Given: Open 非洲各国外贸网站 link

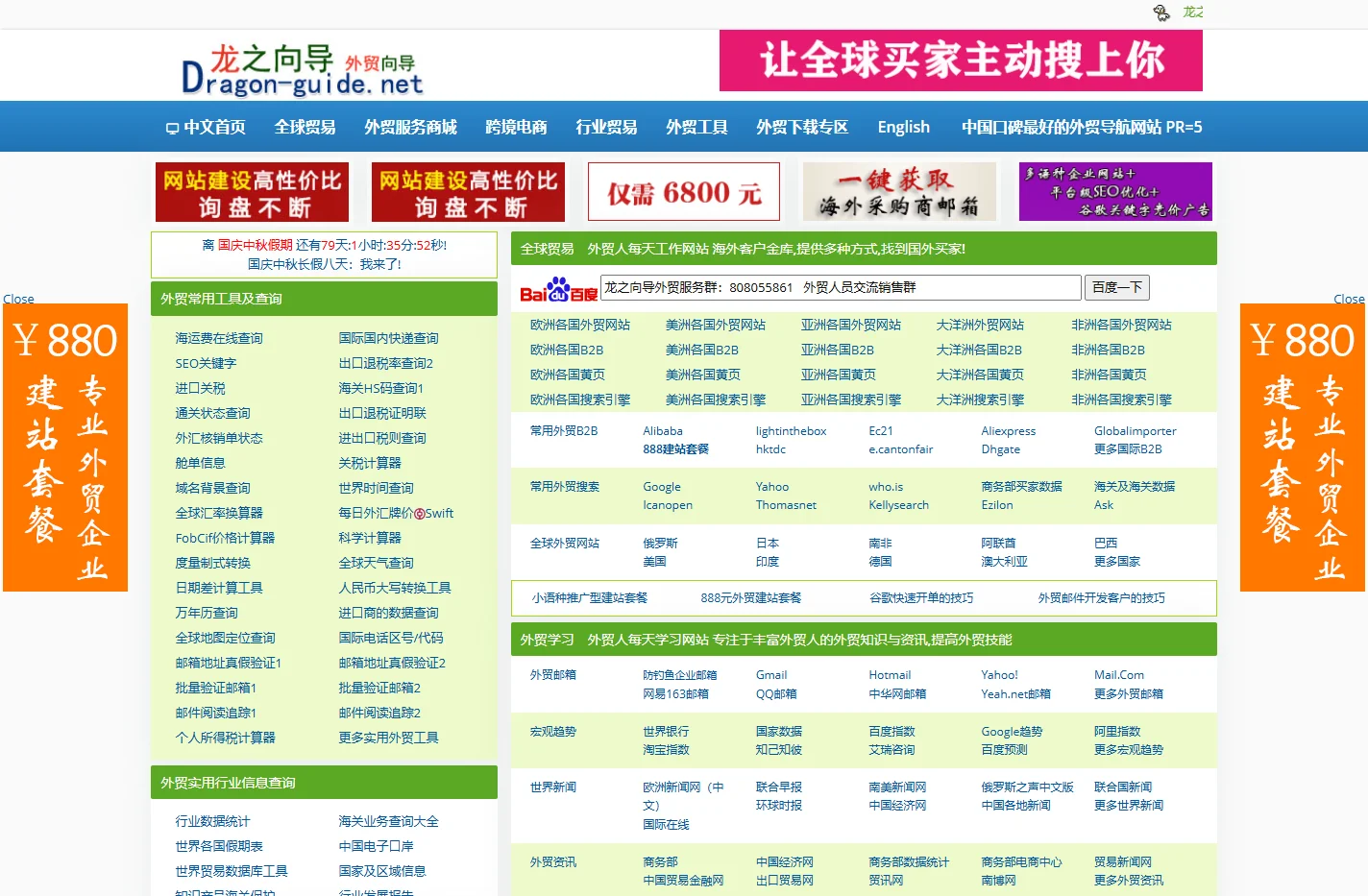Looking at the screenshot, I should (x=1121, y=325).
